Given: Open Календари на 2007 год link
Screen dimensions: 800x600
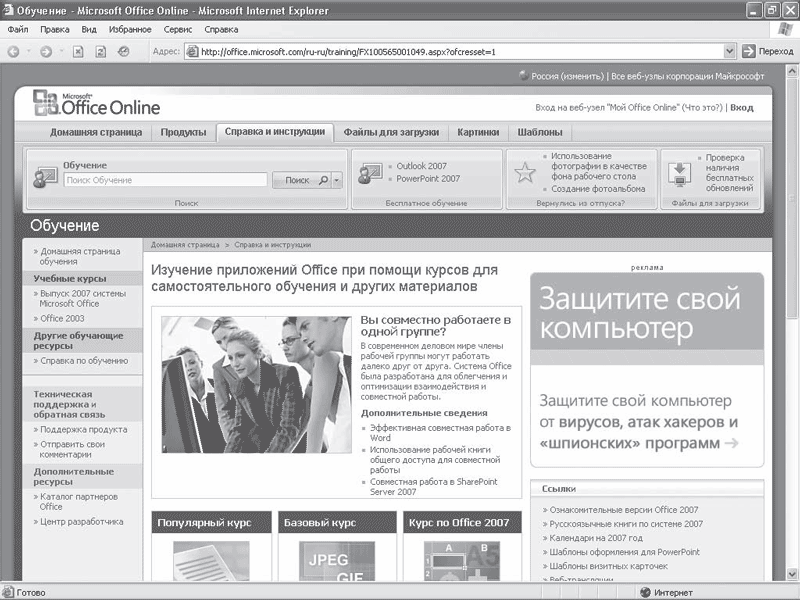Looking at the screenshot, I should [x=596, y=538].
